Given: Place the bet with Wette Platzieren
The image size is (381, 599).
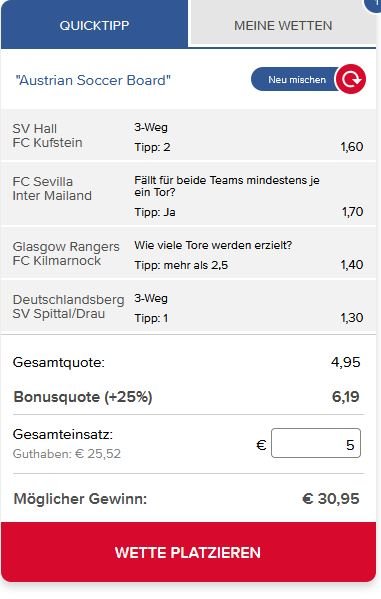Looking at the screenshot, I should (188, 552).
